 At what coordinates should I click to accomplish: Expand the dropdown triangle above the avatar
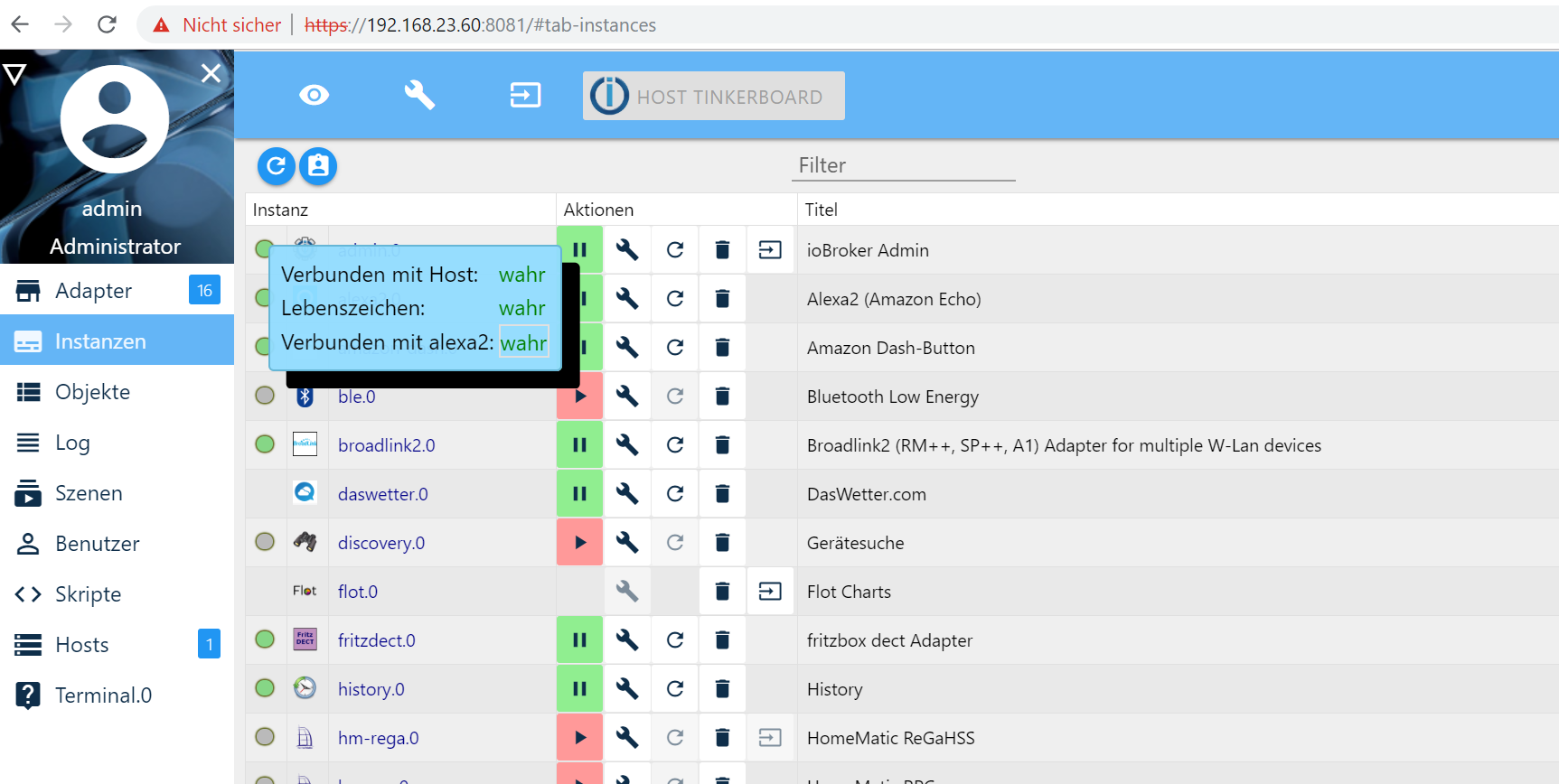pyautogui.click(x=14, y=74)
